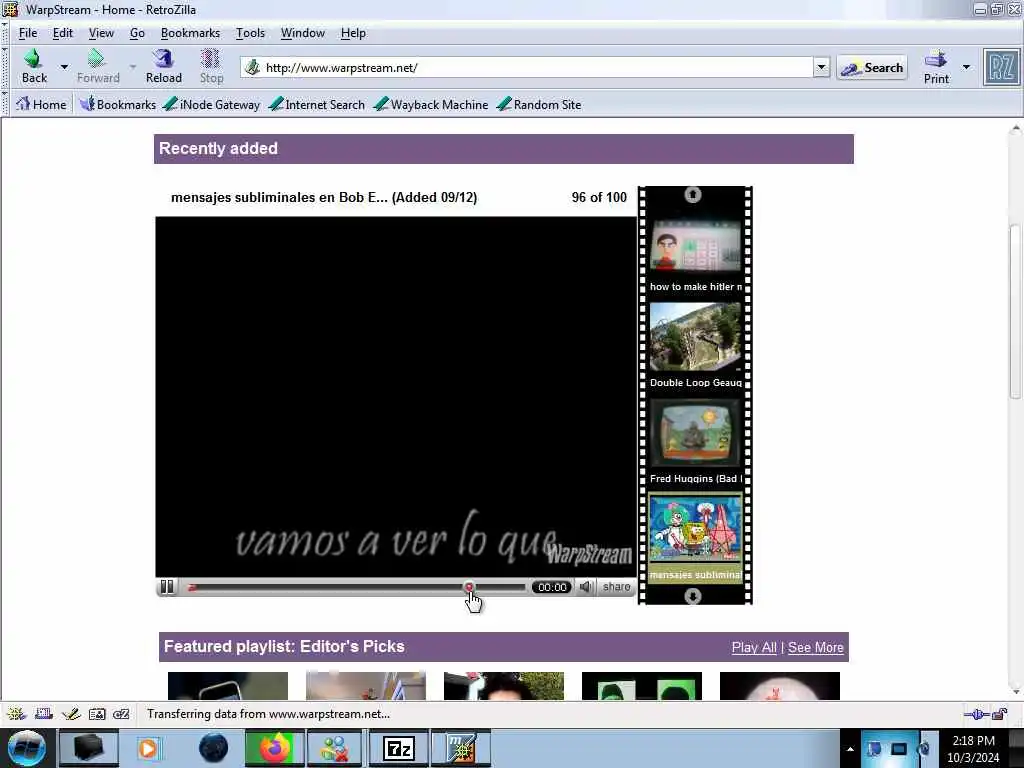Open the File menu
Viewport: 1024px width, 768px height.
point(27,33)
